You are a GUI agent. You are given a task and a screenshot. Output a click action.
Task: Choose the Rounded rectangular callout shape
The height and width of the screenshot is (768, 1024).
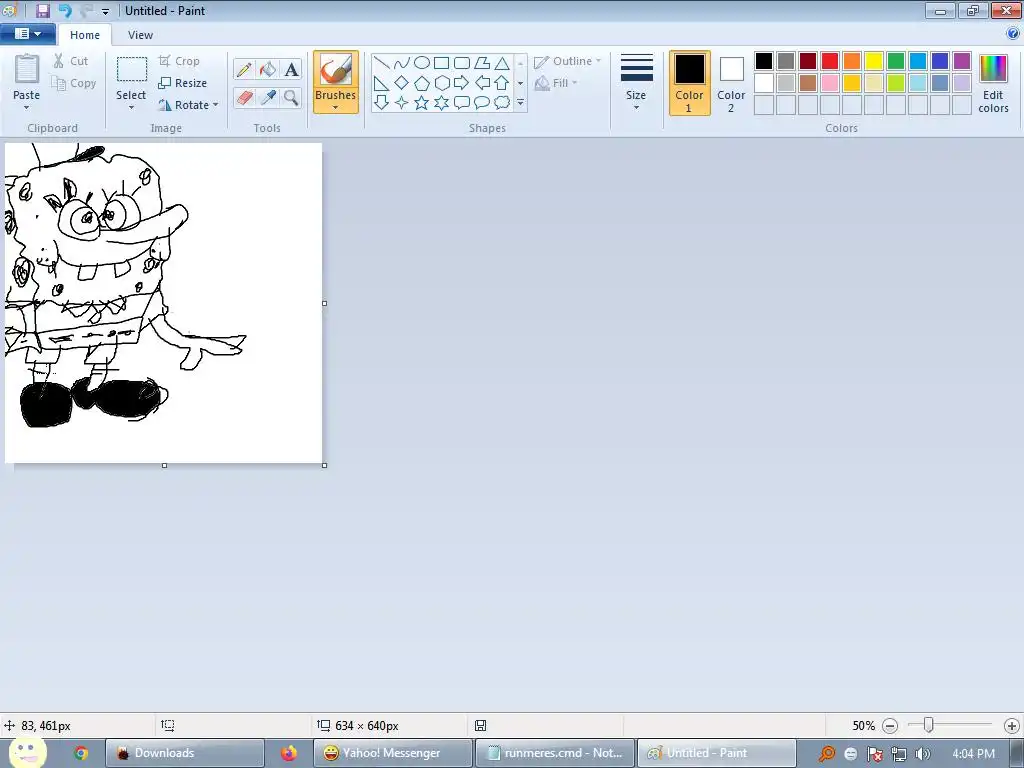click(462, 103)
